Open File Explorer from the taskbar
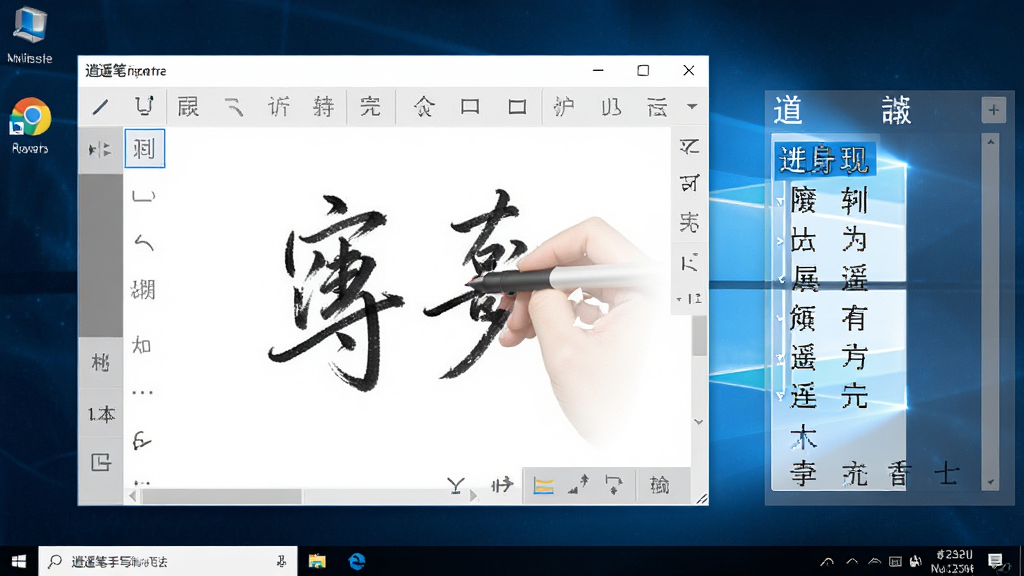This screenshot has width=1024, height=576. pos(317,561)
